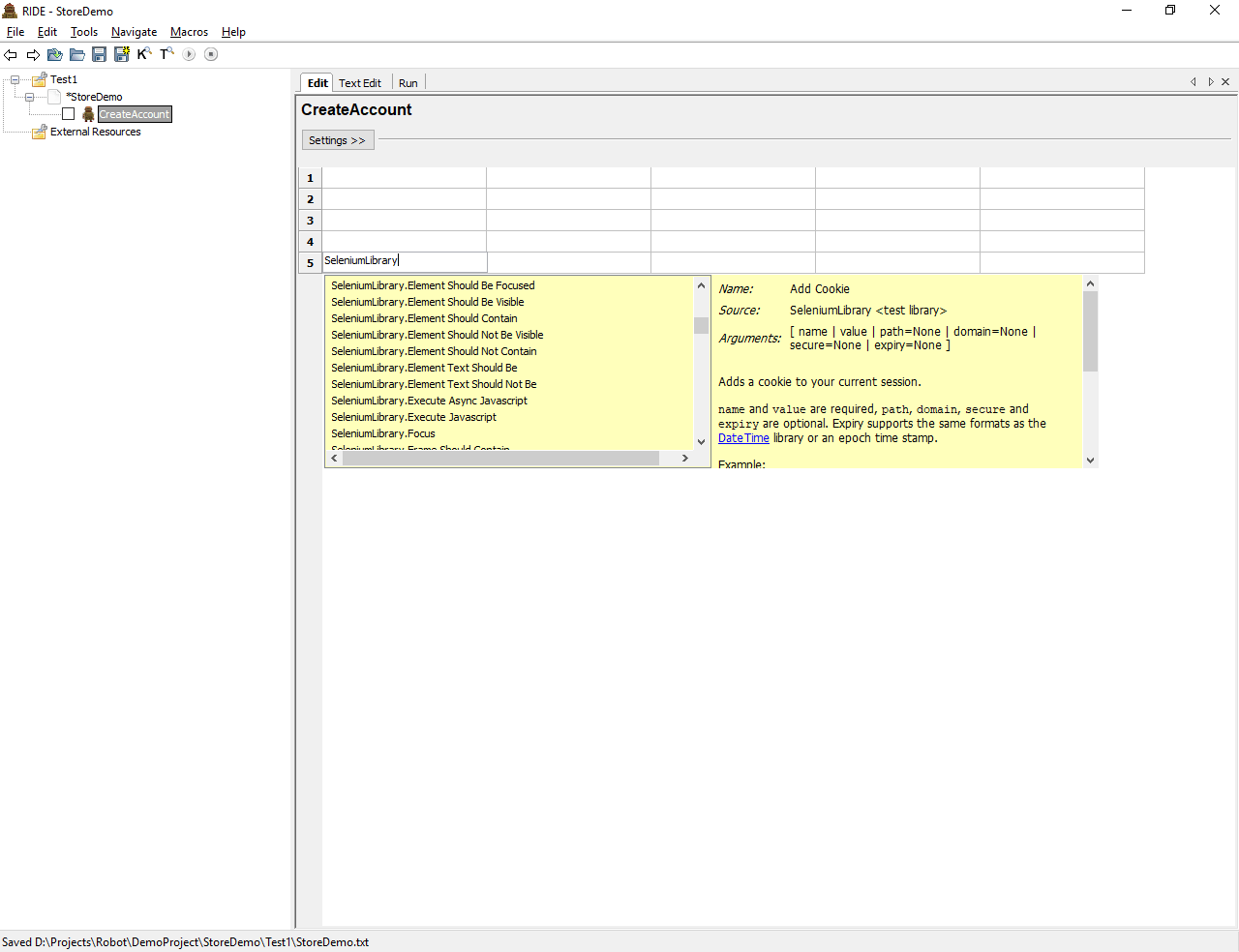Click the Save floppy disk icon

[99, 54]
